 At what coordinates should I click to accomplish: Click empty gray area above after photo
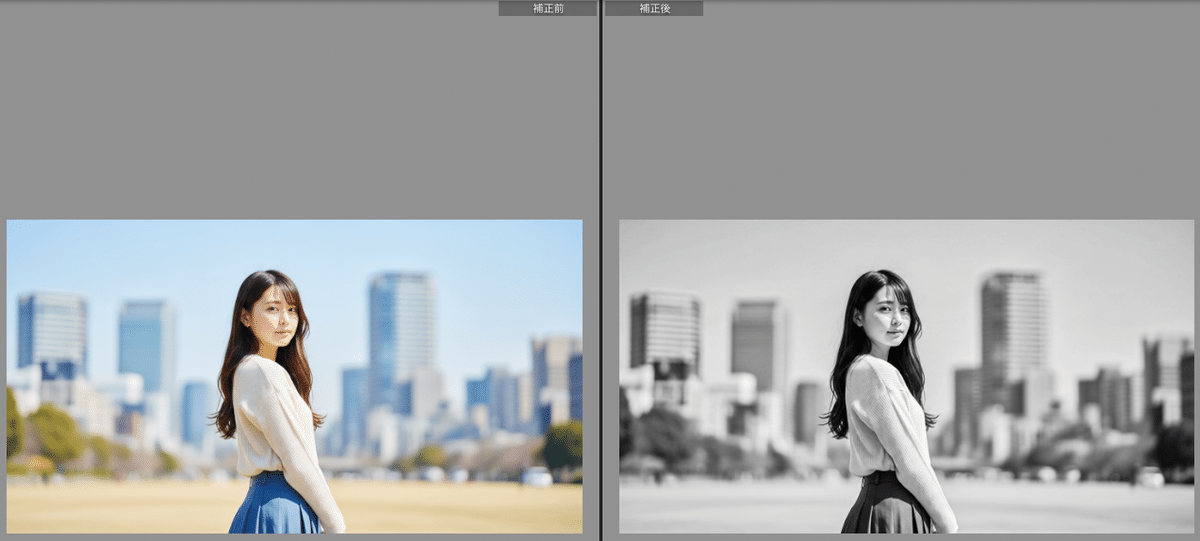(x=900, y=110)
